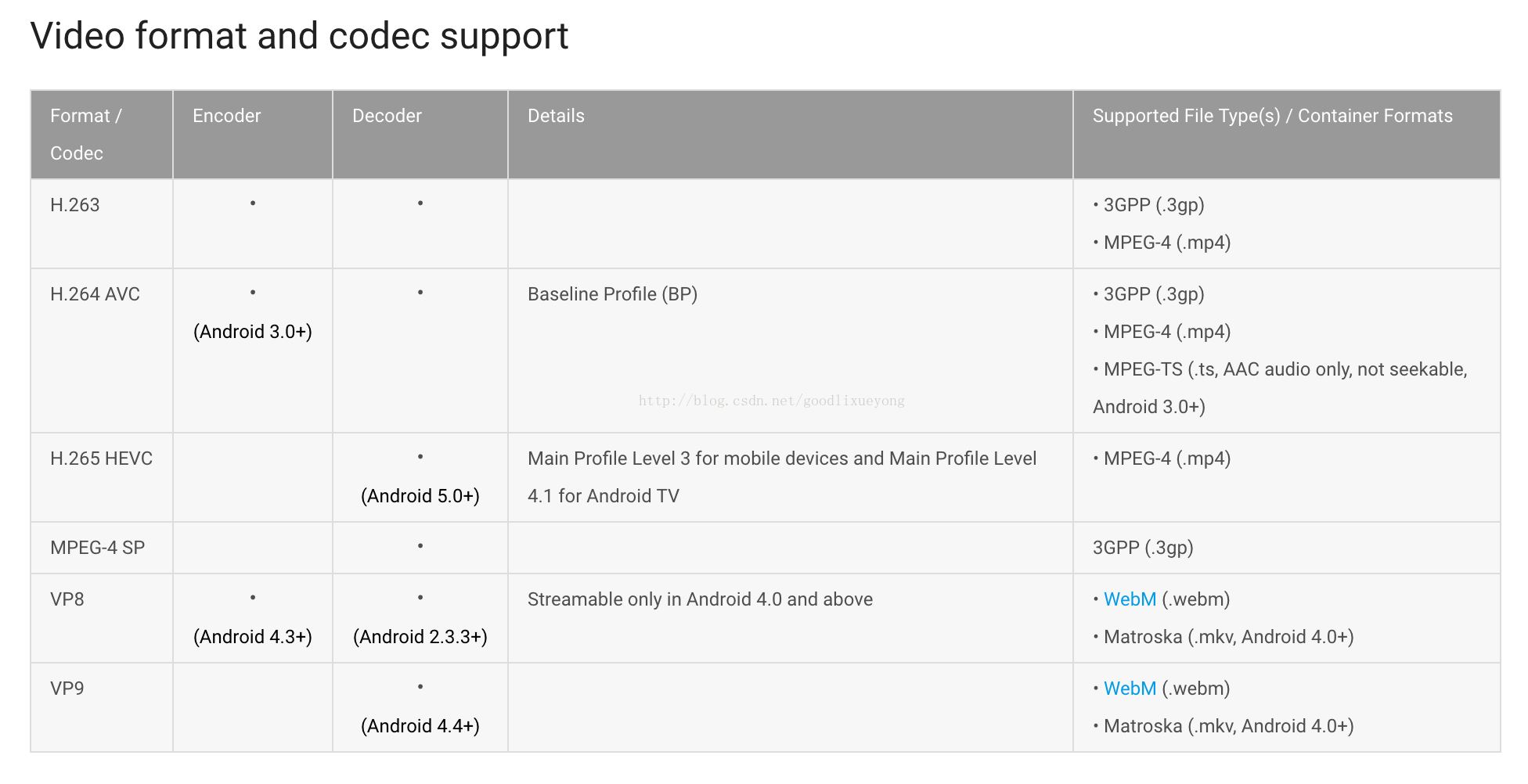Viewport: 1528px width, 784px height.
Task: Open the WebM link in VP9 row
Action: 1130,689
